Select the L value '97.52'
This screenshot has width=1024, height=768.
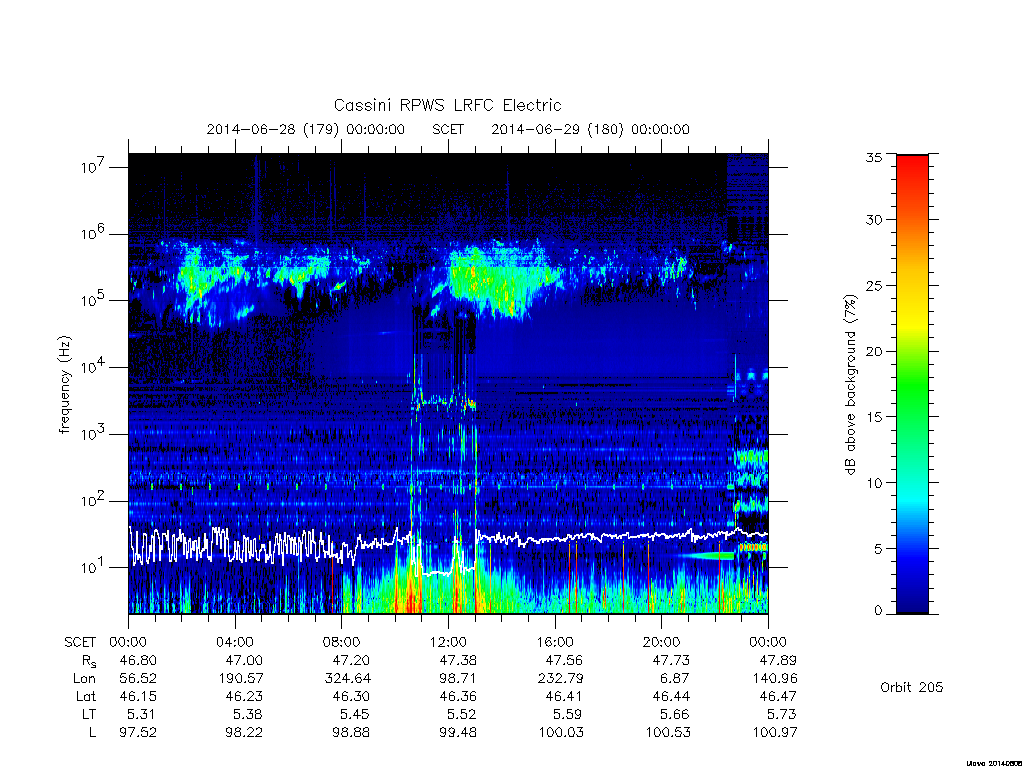click(138, 733)
